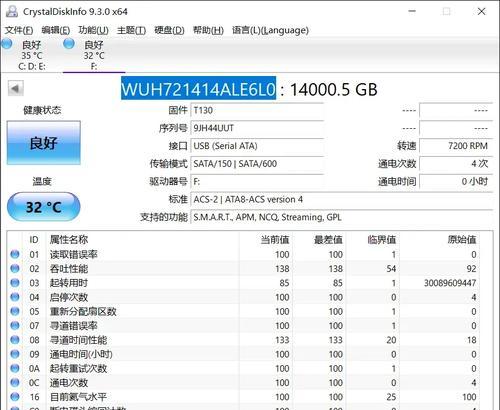Screen dimensions: 500x410
Task: Click status orb for attribute 03 起转用时
Action: pyautogui.click(x=15, y=283)
